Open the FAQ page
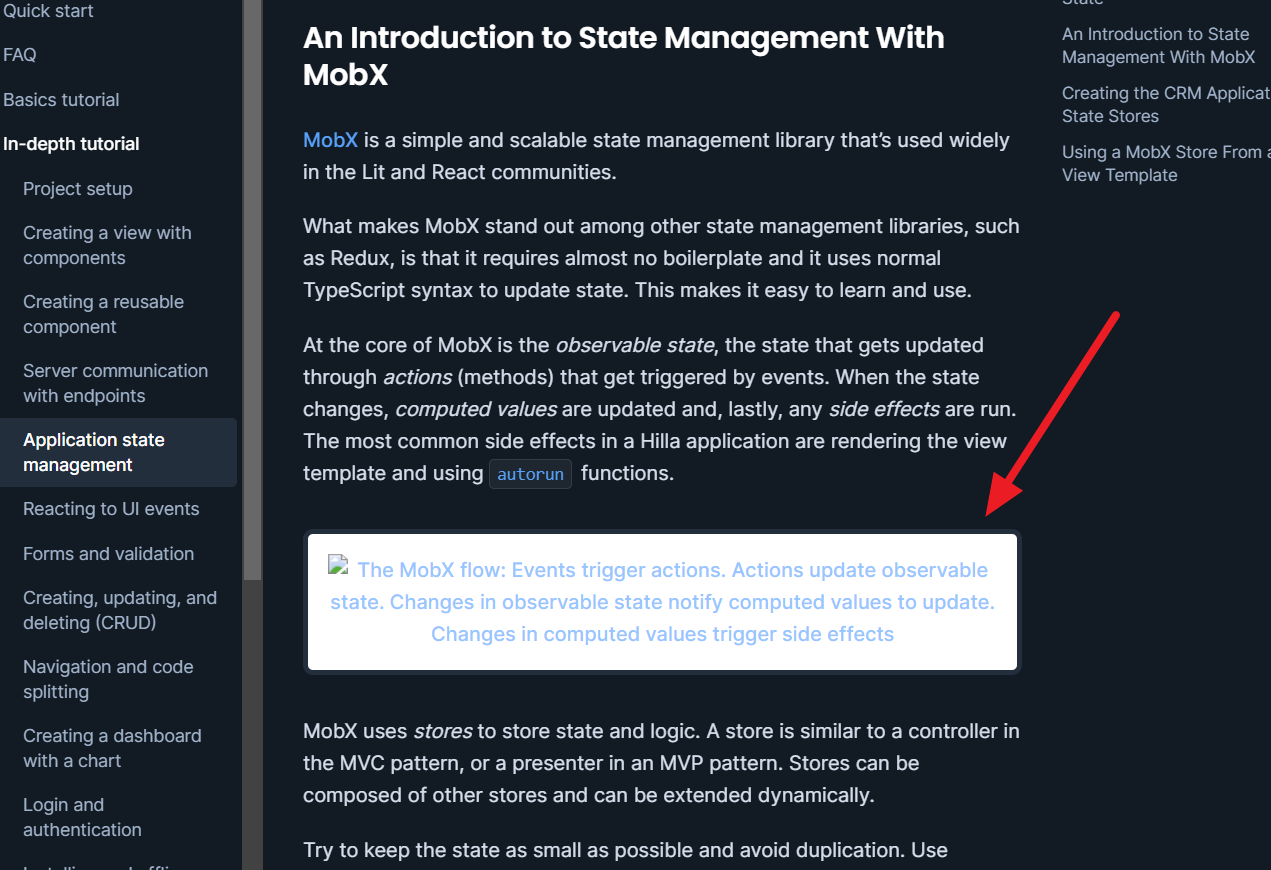This screenshot has height=870, width=1271. (x=20, y=54)
